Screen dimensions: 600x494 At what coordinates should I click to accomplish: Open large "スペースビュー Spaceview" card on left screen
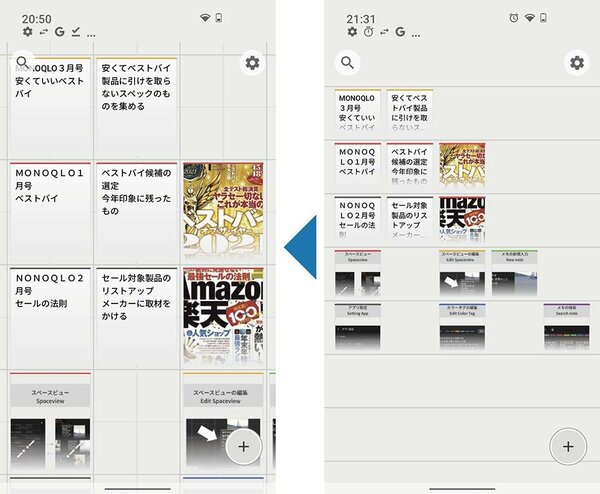[x=50, y=422]
